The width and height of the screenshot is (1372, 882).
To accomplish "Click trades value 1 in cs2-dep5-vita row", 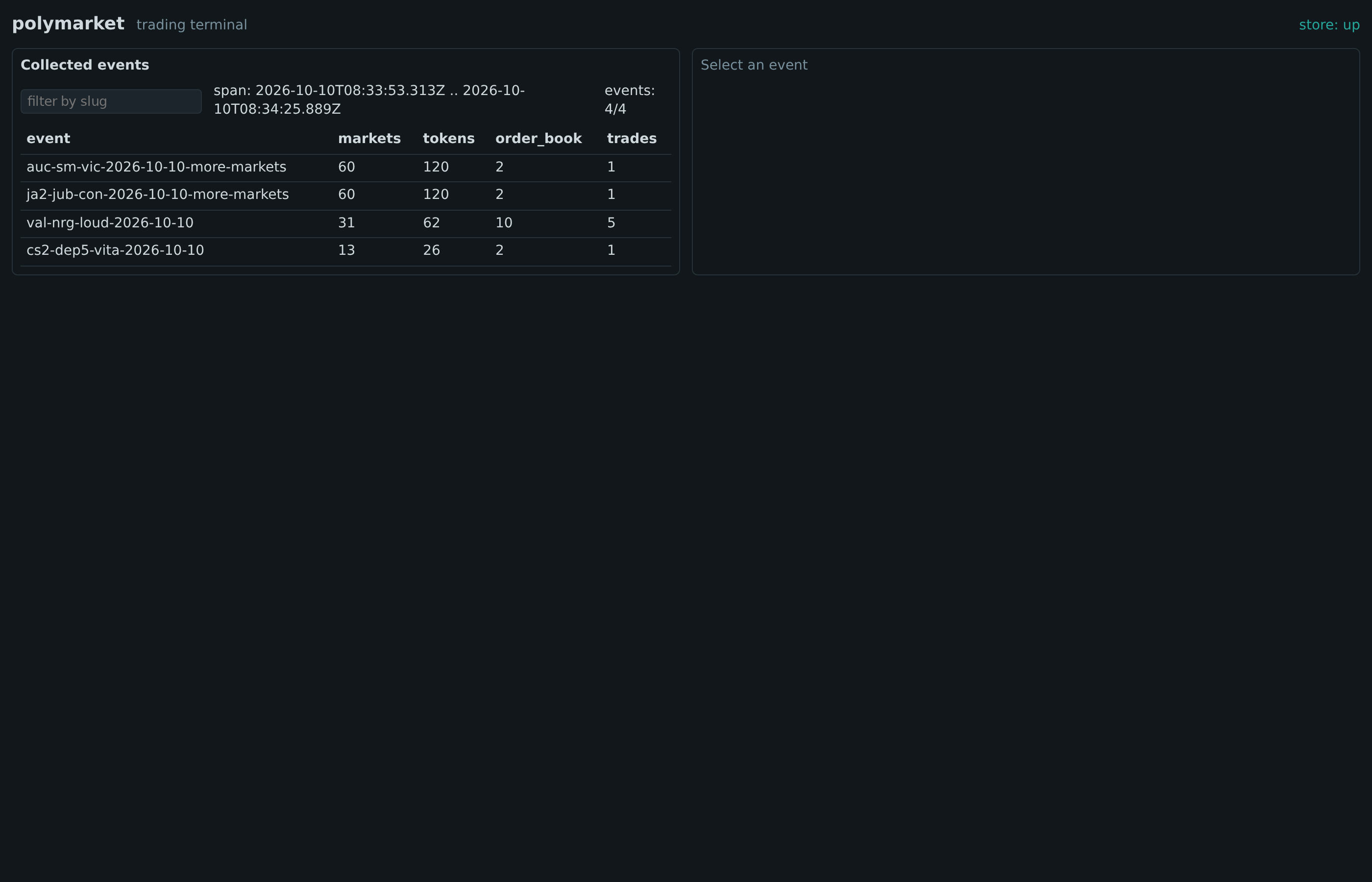I will [611, 250].
